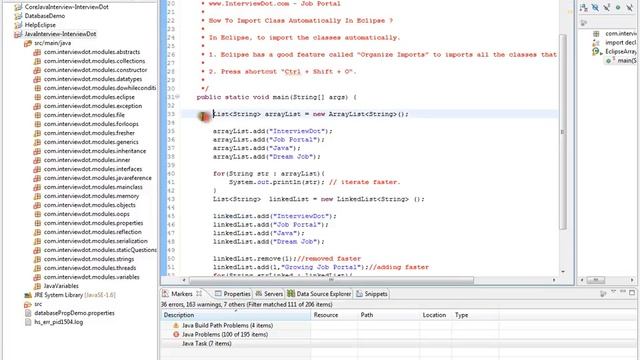Select the main method in Outline
Screen dimensions: 640x360
626,60
